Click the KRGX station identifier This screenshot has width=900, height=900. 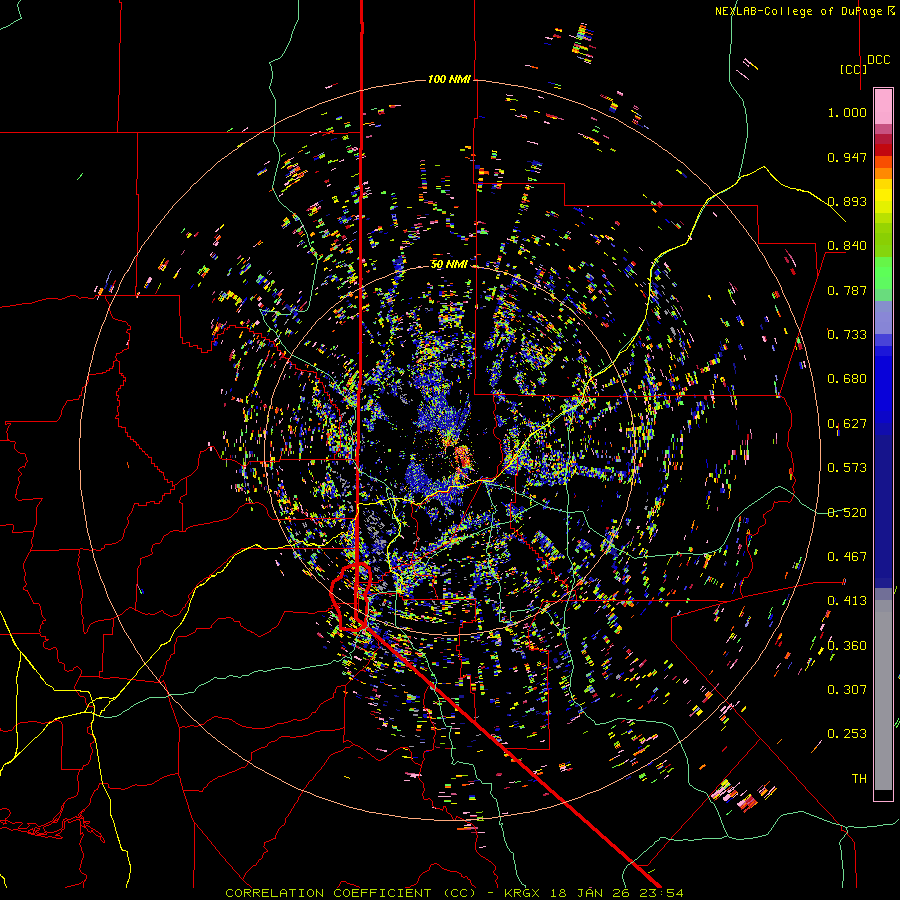pyautogui.click(x=523, y=893)
